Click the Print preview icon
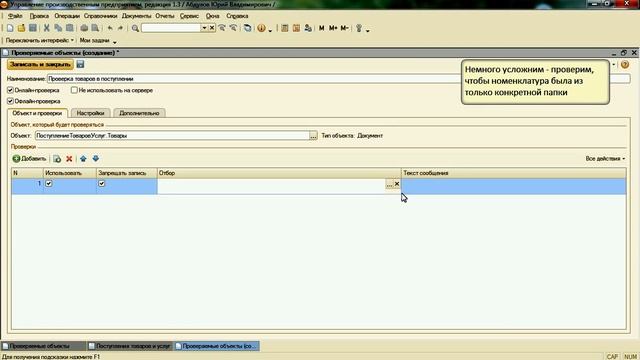This screenshot has height=360, width=640. click(95, 28)
